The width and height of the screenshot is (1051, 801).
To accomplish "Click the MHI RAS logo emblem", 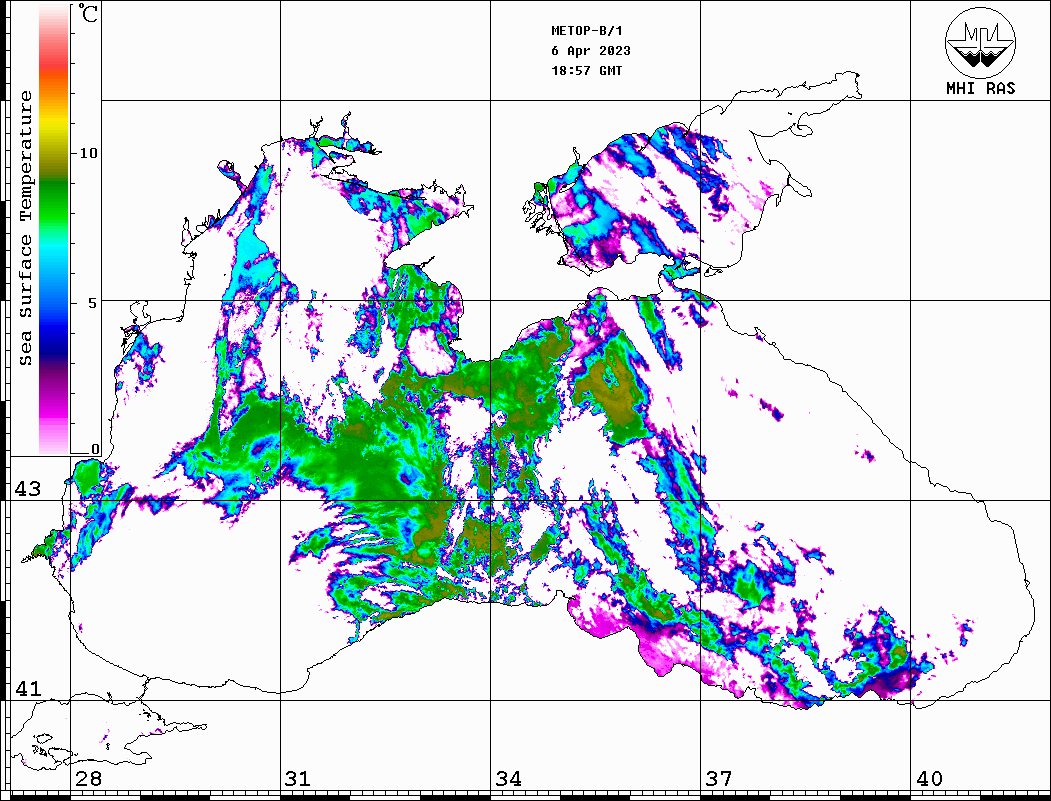I will point(980,42).
